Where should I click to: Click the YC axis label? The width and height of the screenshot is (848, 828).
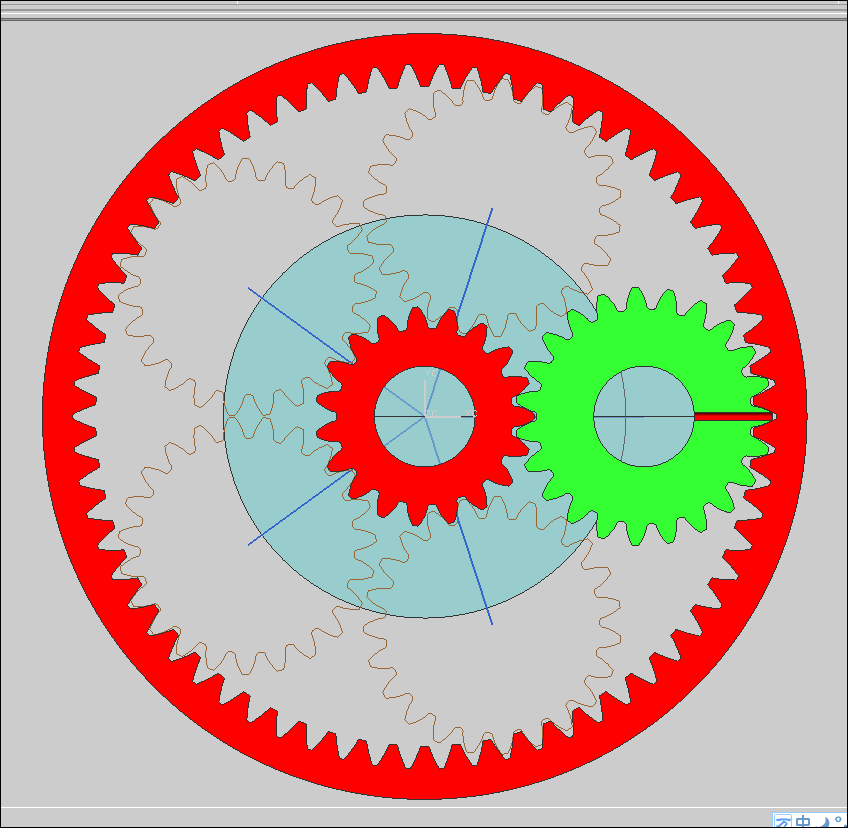(x=430, y=373)
